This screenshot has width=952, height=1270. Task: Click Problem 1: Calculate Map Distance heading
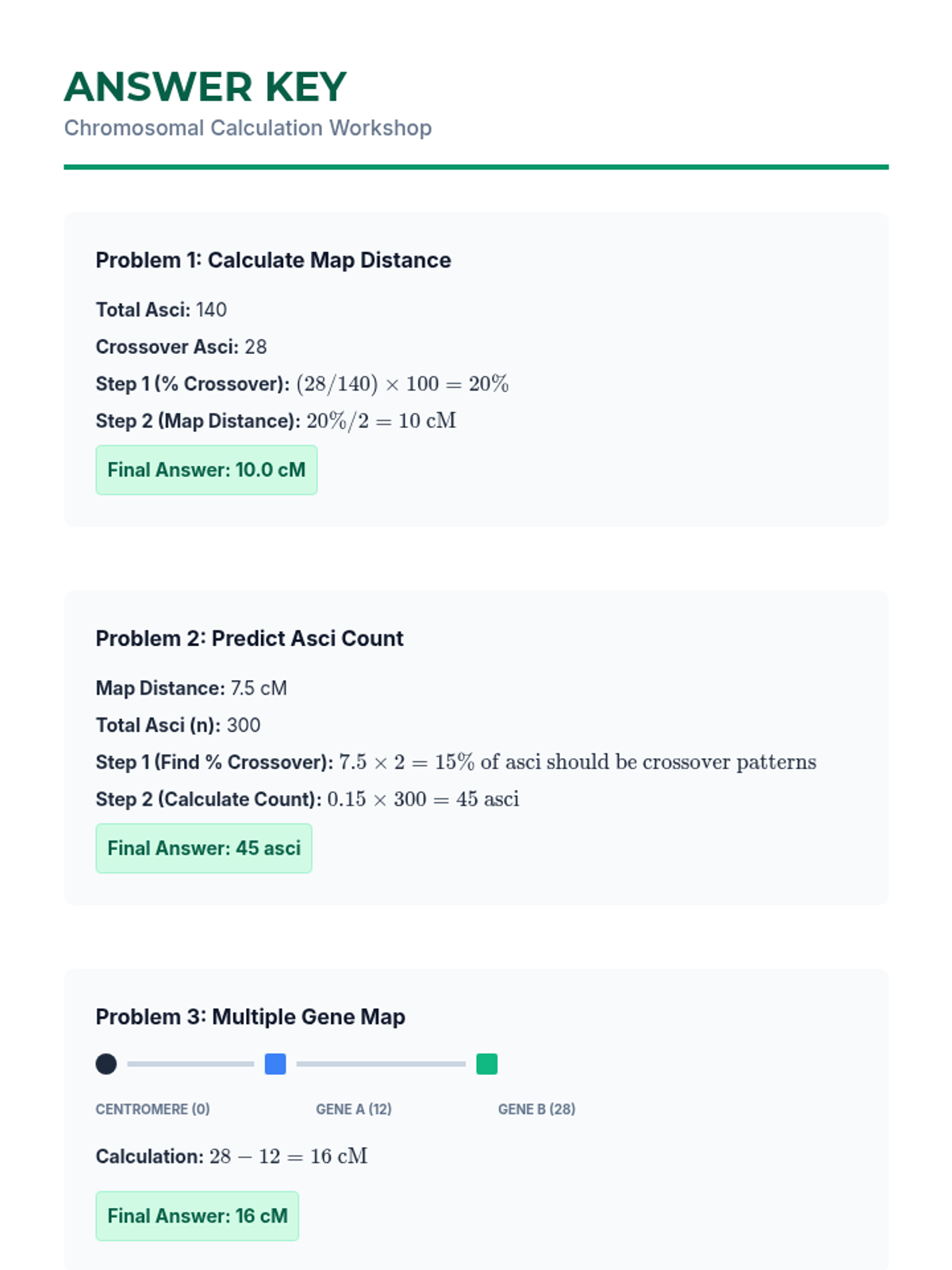coord(273,260)
